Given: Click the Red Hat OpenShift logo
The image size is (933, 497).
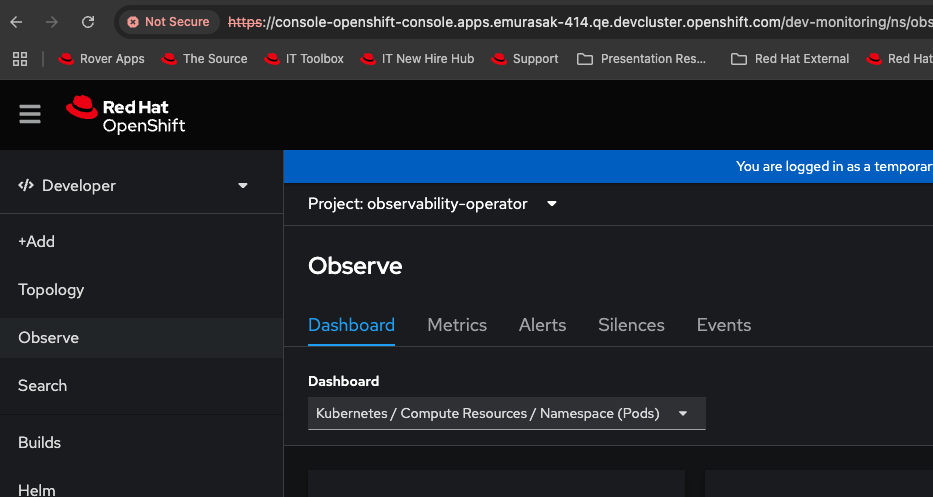Looking at the screenshot, I should coord(126,114).
